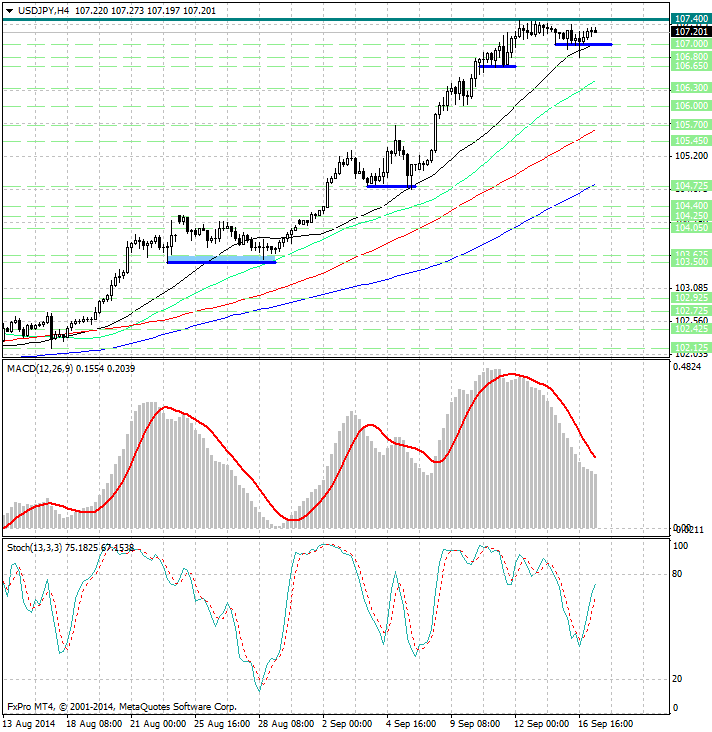This screenshot has width=712, height=732.
Task: Click the 2 Sep 00:00 time label
Action: point(347,724)
